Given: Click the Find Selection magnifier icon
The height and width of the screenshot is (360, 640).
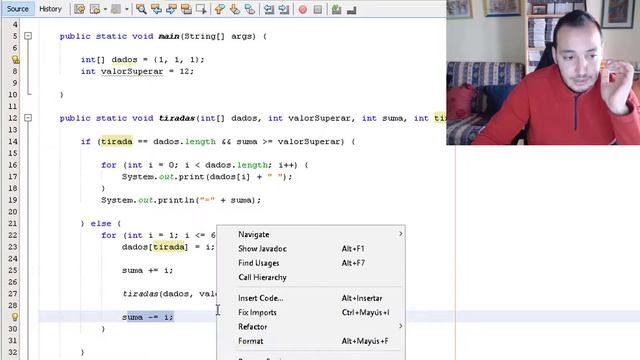Looking at the screenshot, I should [x=141, y=9].
